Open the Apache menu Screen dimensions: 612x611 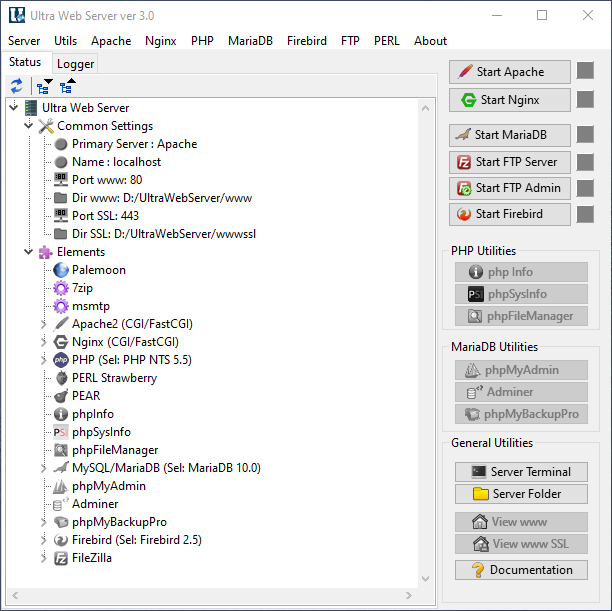click(x=111, y=41)
